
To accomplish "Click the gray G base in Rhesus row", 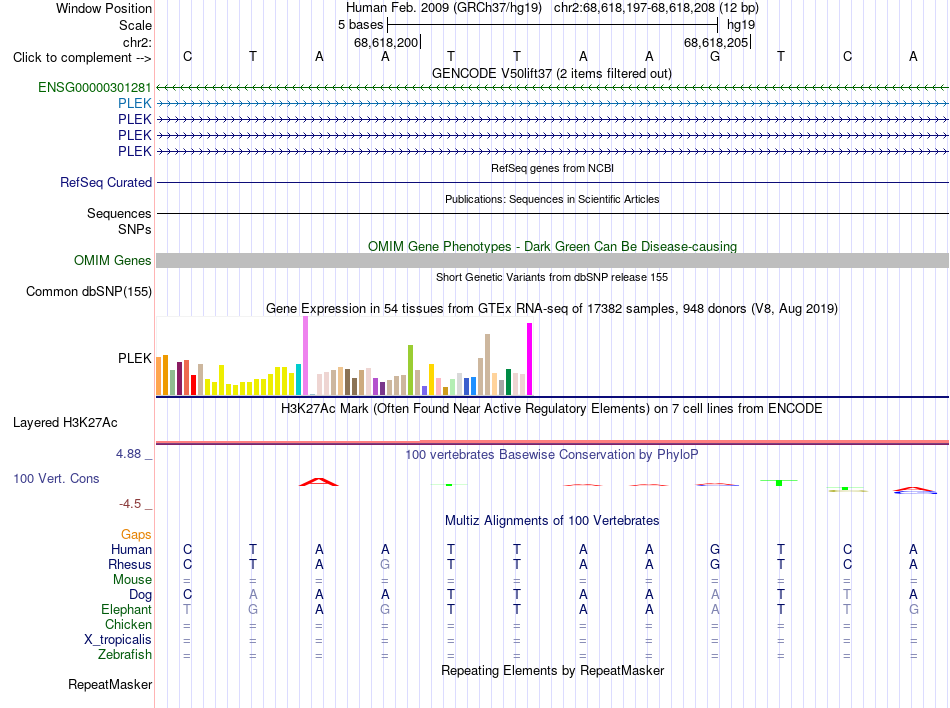I will [x=385, y=564].
